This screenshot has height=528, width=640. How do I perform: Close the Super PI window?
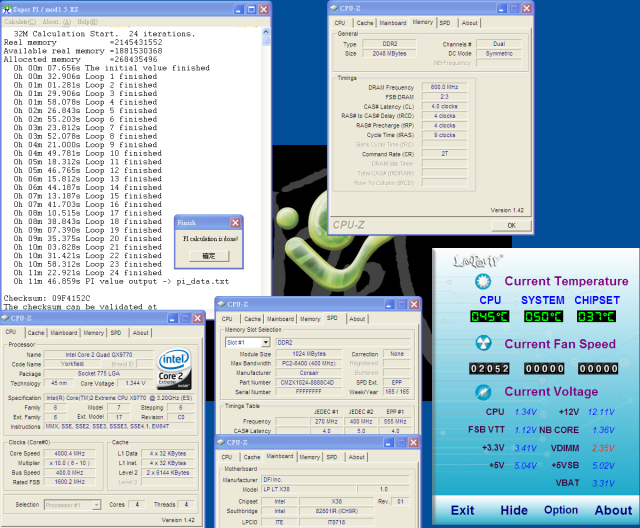pyautogui.click(x=264, y=9)
